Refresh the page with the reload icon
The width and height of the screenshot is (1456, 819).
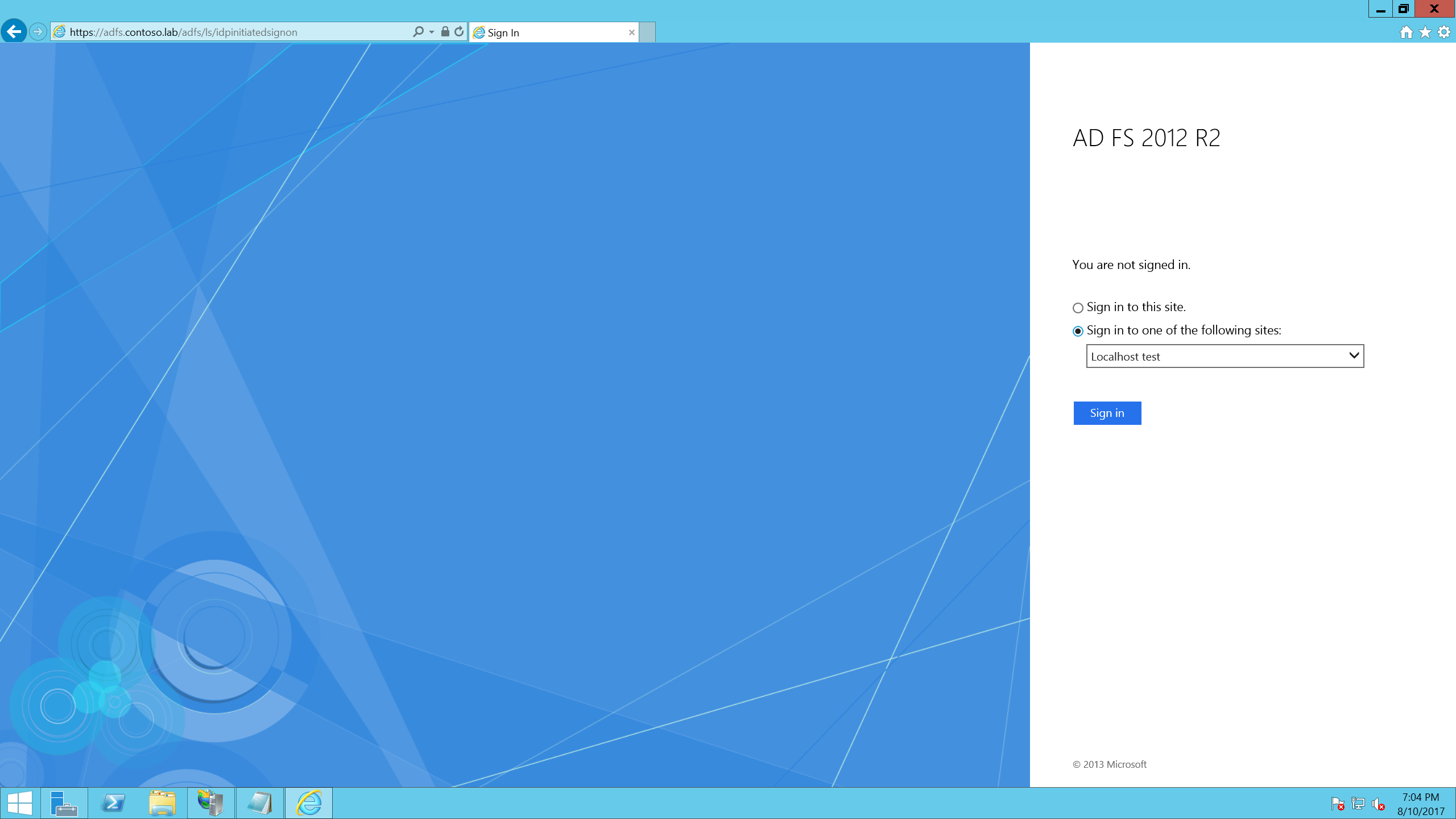[x=459, y=31]
